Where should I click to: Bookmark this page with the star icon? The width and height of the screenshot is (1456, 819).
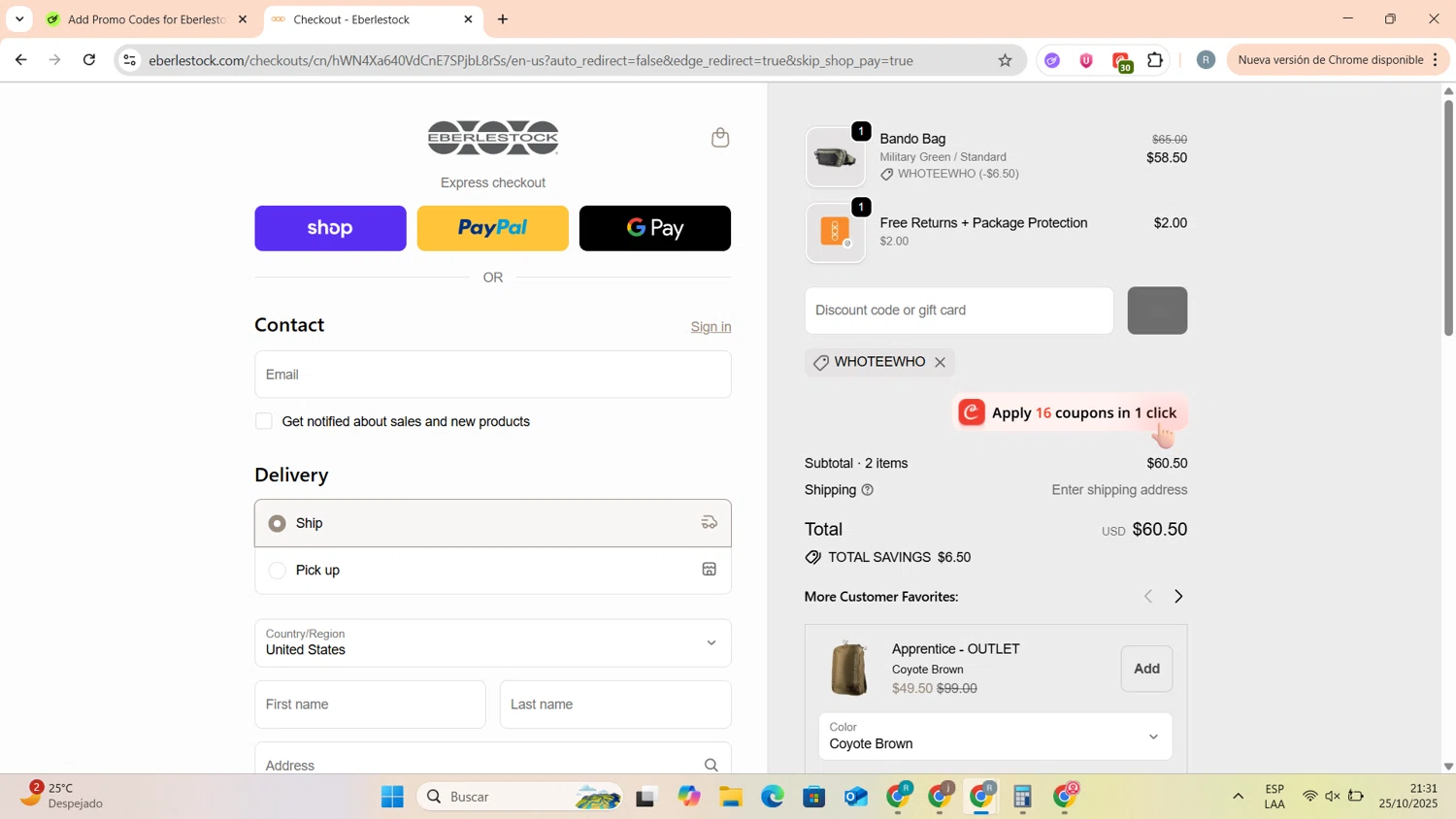tap(1005, 60)
